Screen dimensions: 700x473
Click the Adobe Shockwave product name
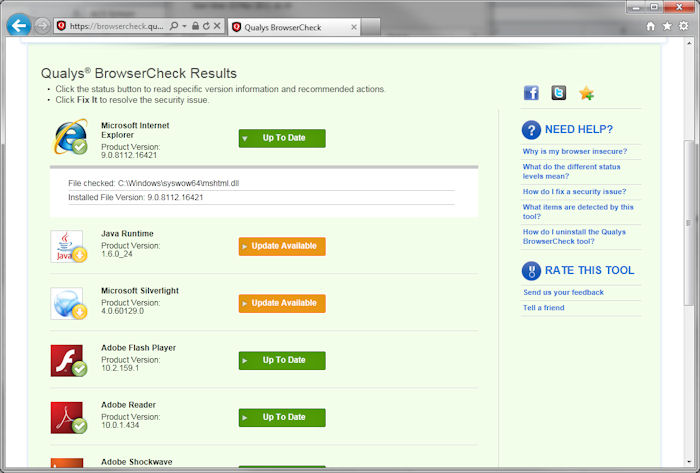pos(137,462)
